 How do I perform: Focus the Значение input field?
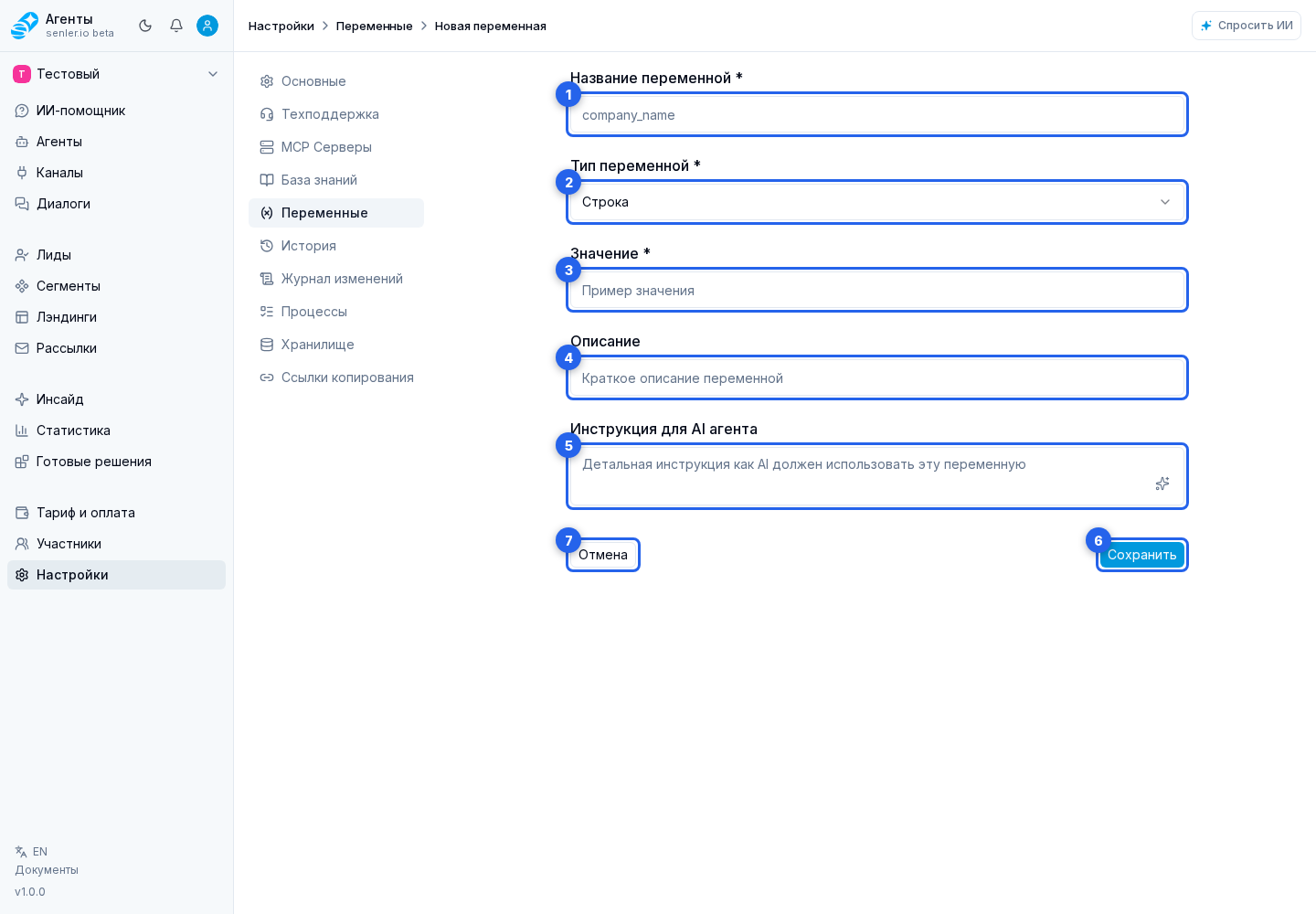pos(877,290)
